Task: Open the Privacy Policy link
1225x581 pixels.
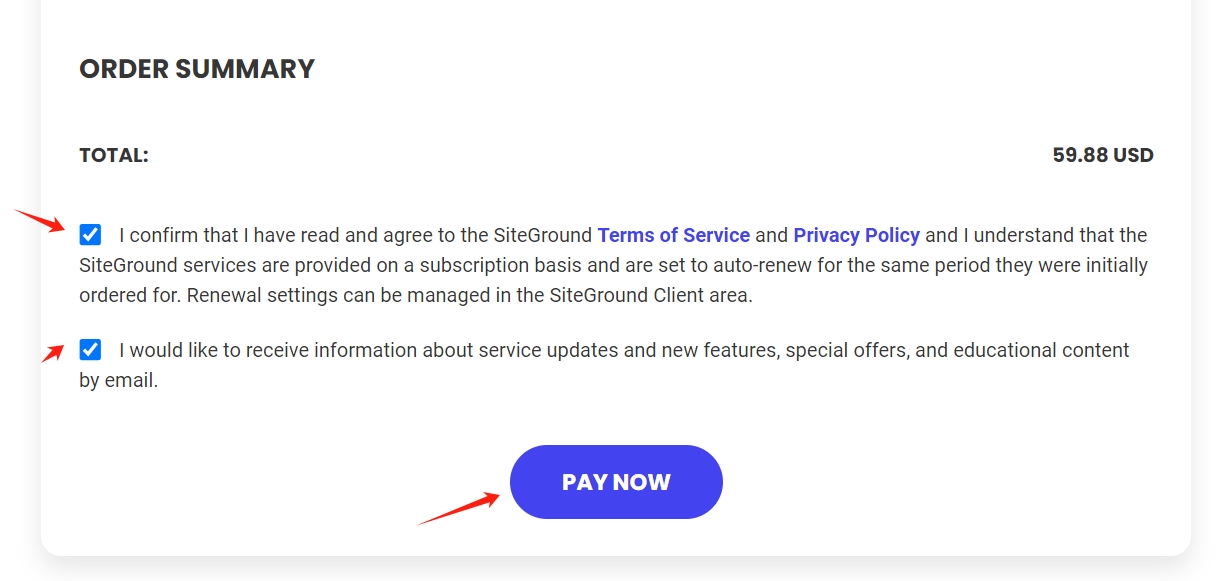Action: click(856, 236)
